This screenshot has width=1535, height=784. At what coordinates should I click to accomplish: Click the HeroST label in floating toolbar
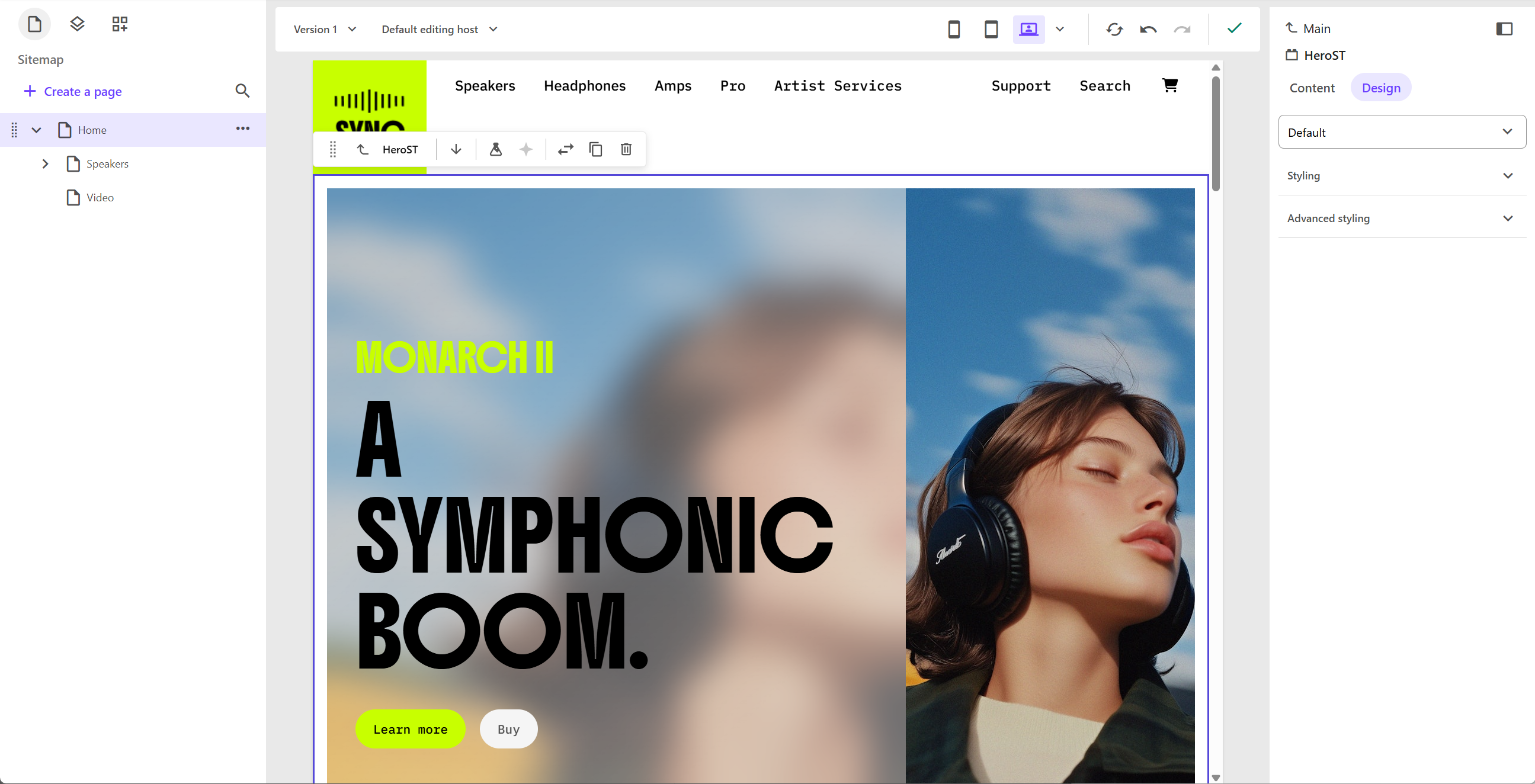(x=400, y=150)
